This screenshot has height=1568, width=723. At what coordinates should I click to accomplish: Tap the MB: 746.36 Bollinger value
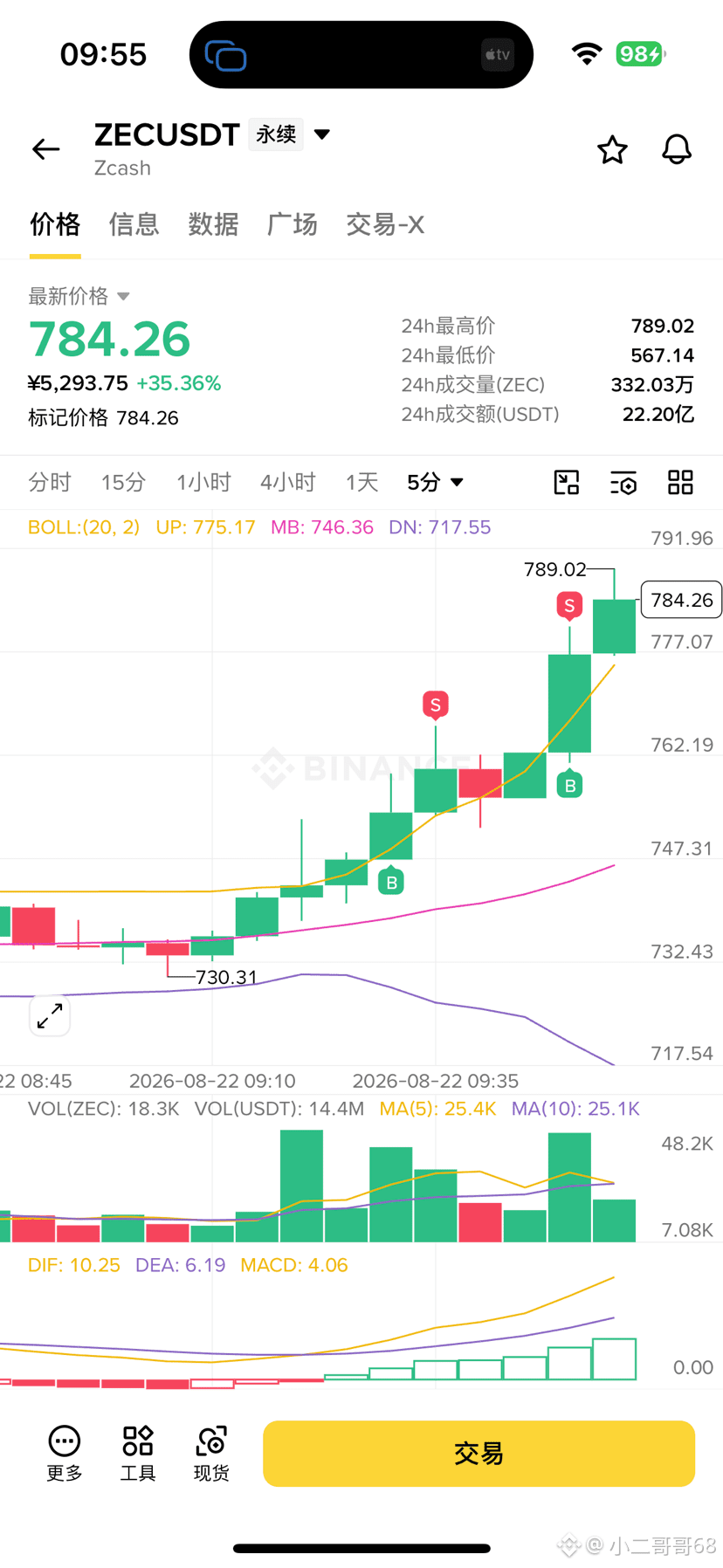(x=322, y=527)
